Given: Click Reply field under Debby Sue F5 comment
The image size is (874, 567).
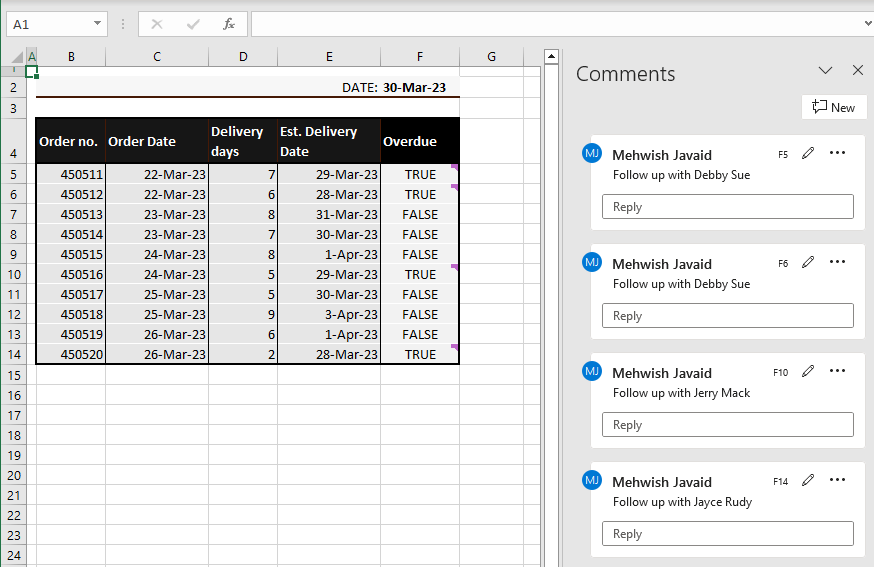Looking at the screenshot, I should (727, 207).
